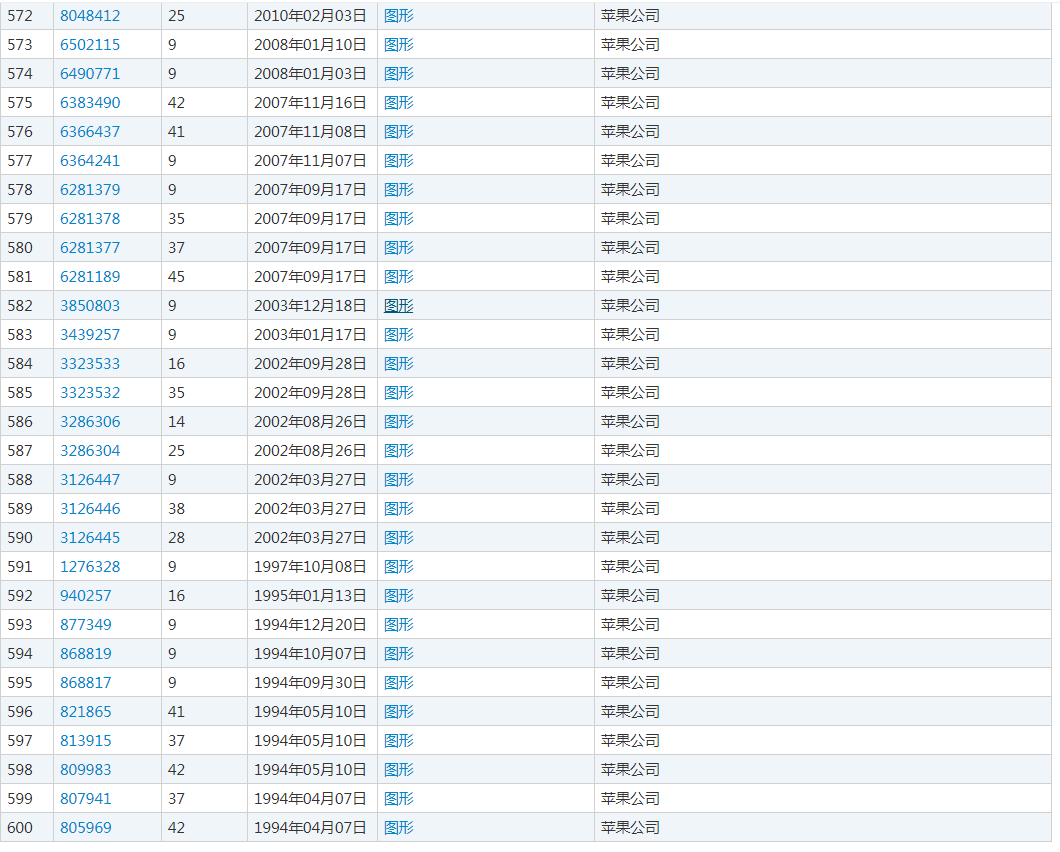Click the 图形 link in row 585
Viewport: 1060px width, 852px height.
click(x=399, y=393)
